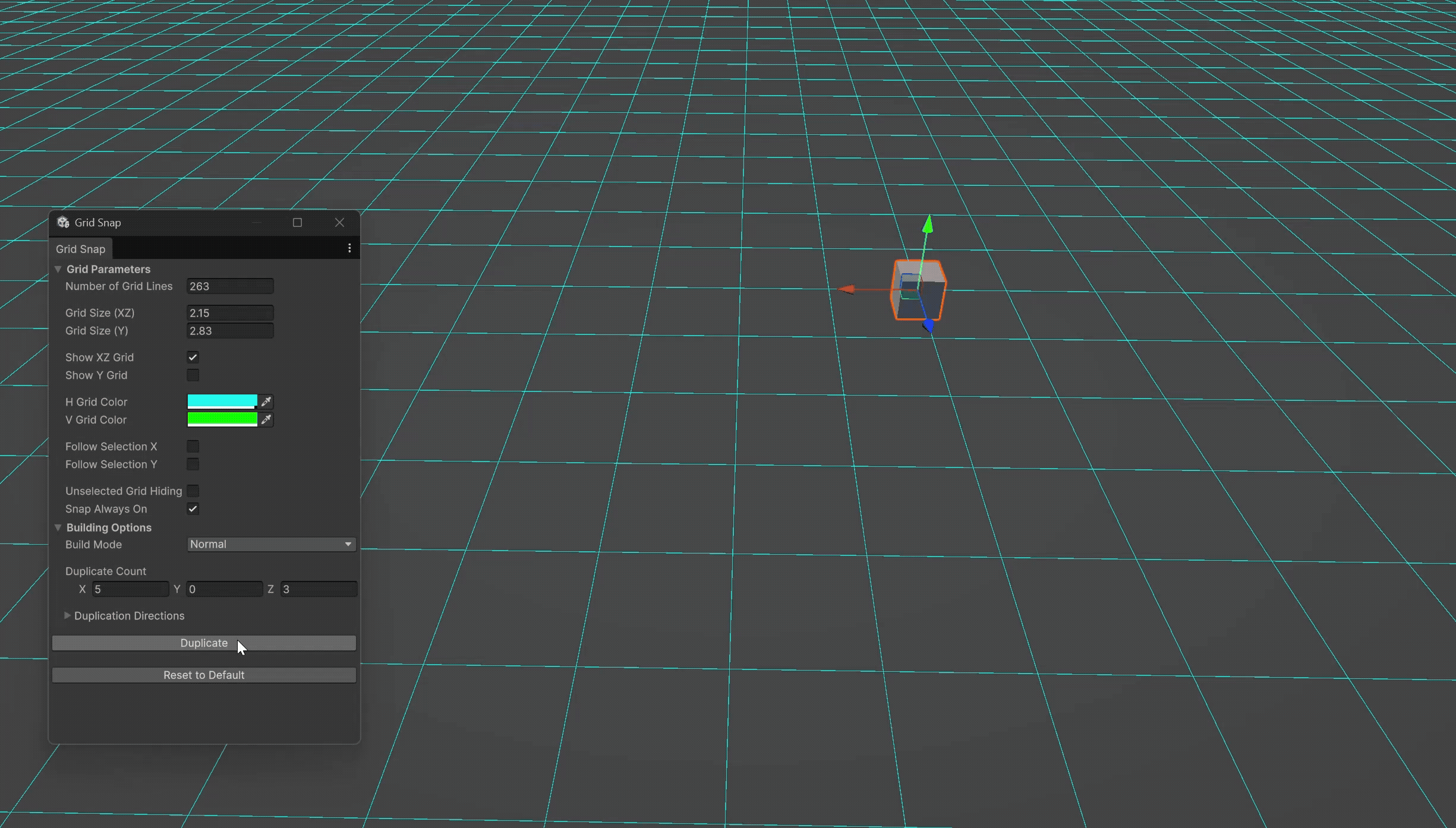Collapse the Grid Parameters section
Image resolution: width=1456 pixels, height=828 pixels.
pyautogui.click(x=58, y=269)
